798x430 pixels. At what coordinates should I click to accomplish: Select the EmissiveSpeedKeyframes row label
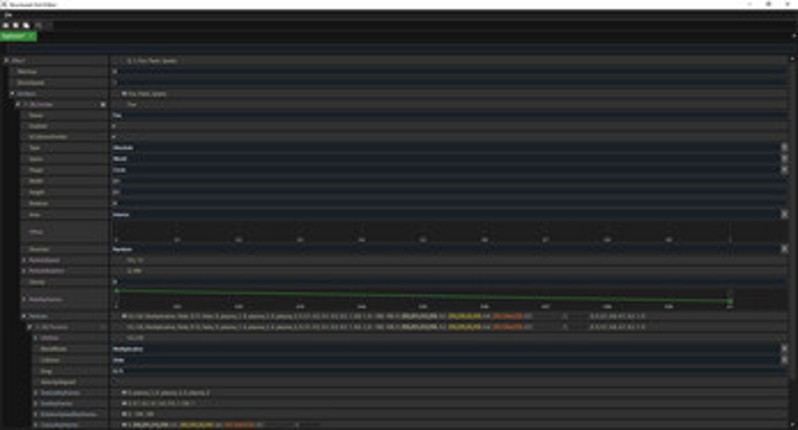pyautogui.click(x=68, y=414)
